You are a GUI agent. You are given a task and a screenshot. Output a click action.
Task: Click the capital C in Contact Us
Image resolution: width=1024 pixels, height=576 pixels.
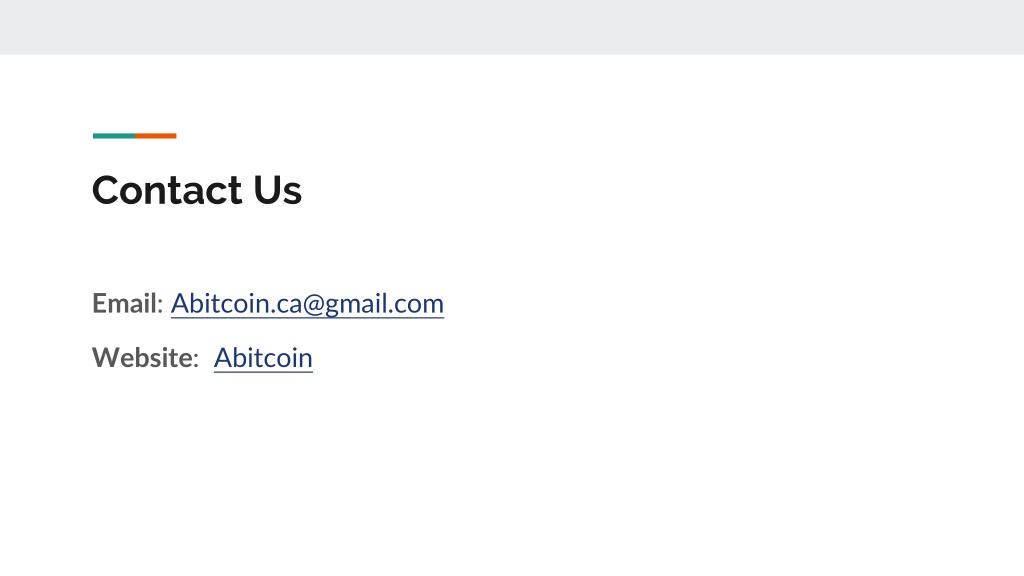[x=106, y=191]
